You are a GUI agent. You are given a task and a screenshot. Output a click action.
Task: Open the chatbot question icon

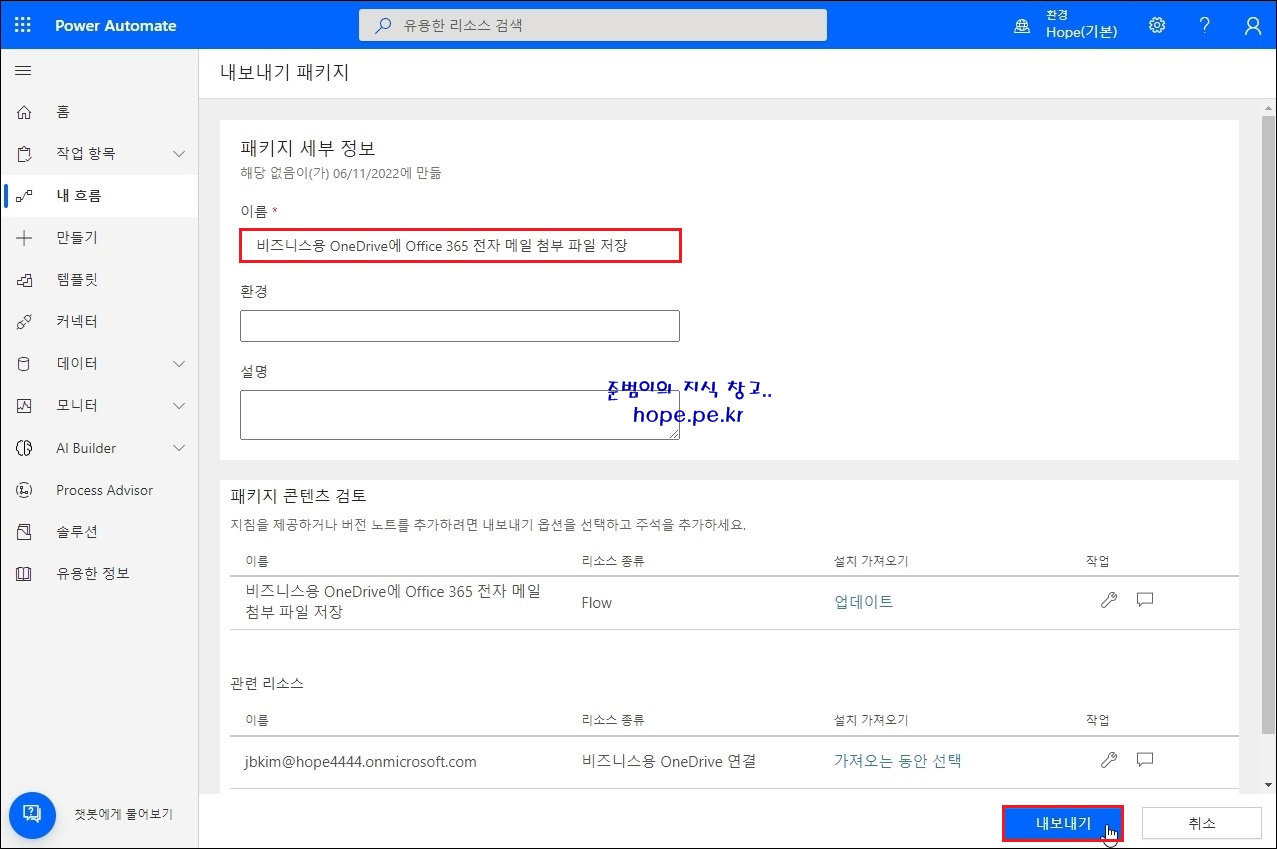click(x=32, y=813)
